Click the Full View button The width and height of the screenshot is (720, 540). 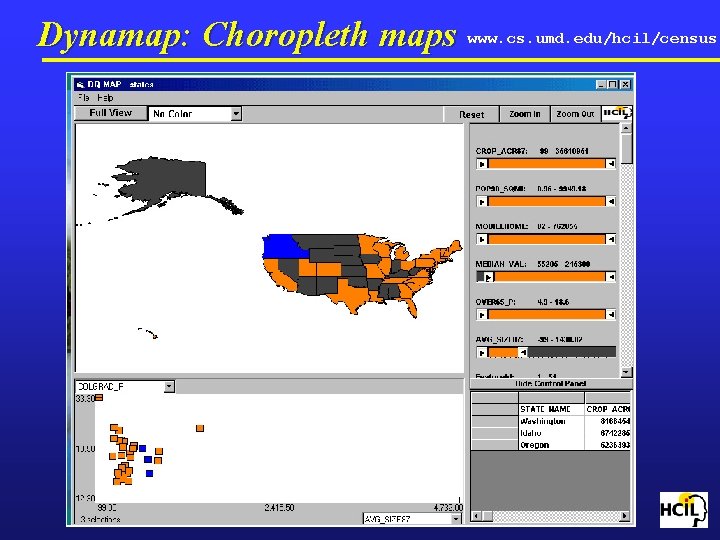111,113
